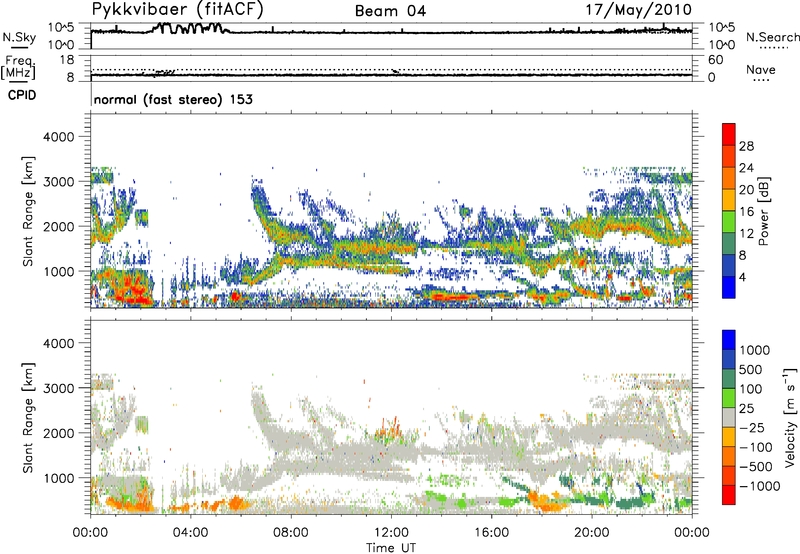Click the 04:00 time tick label

(191, 533)
